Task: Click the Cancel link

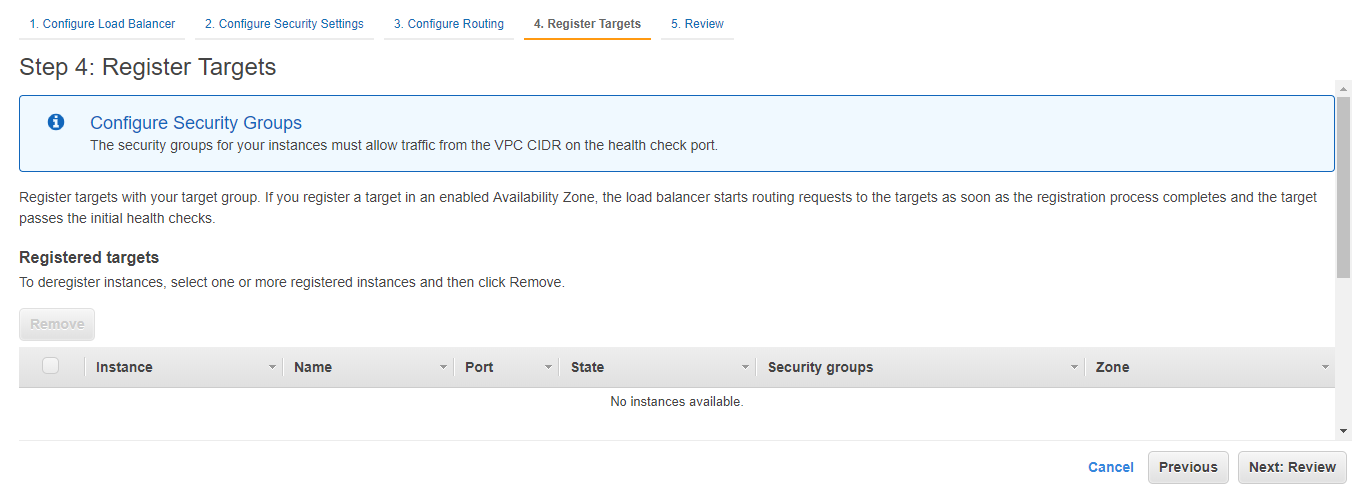Action: click(1110, 467)
